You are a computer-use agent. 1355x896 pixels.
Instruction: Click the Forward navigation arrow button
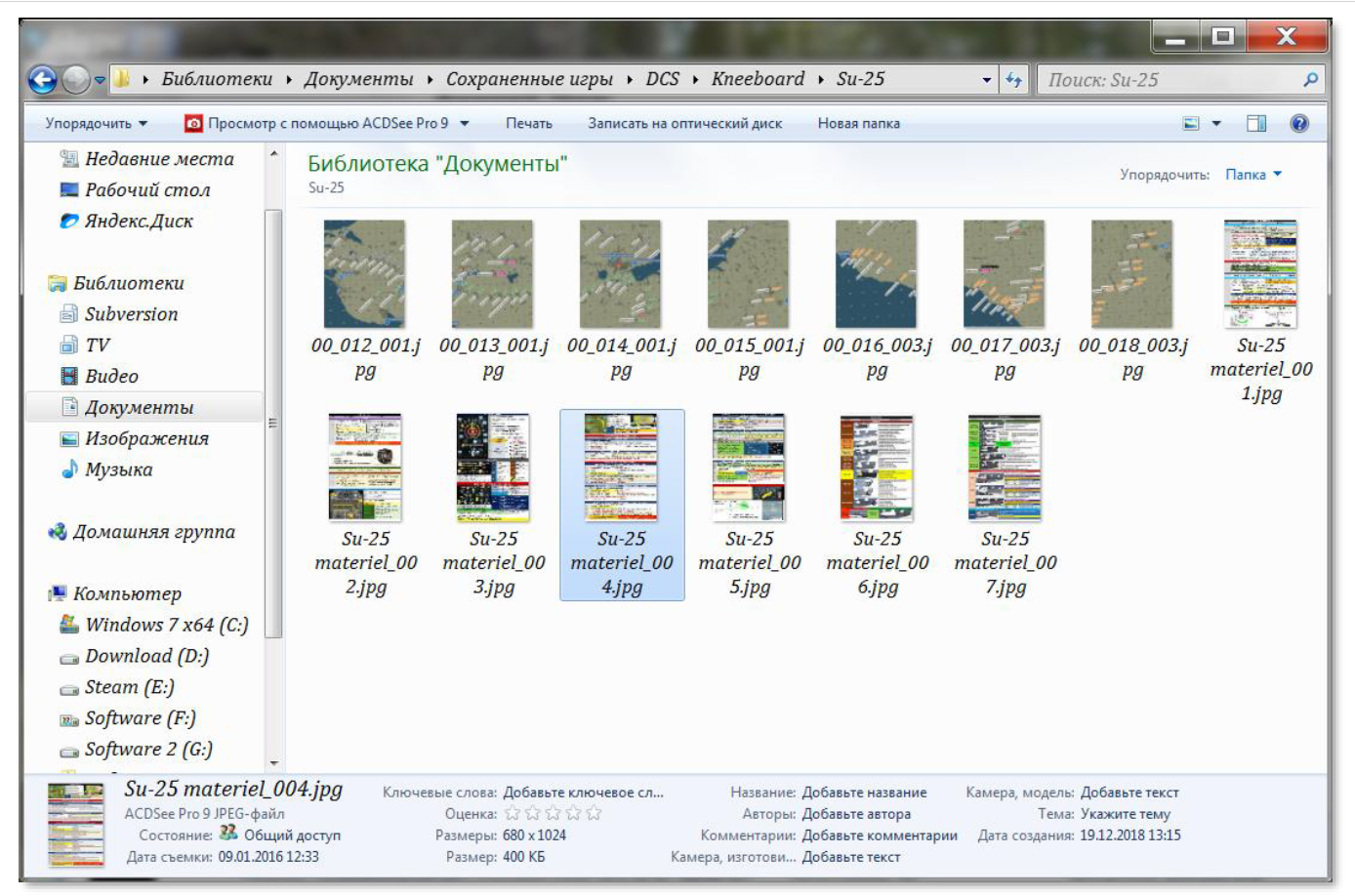[75, 80]
